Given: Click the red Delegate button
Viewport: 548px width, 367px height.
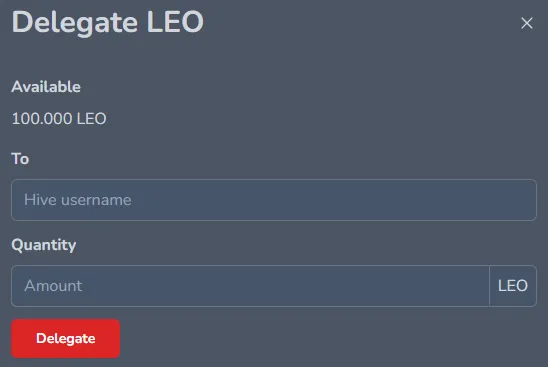Looking at the screenshot, I should pos(66,338).
